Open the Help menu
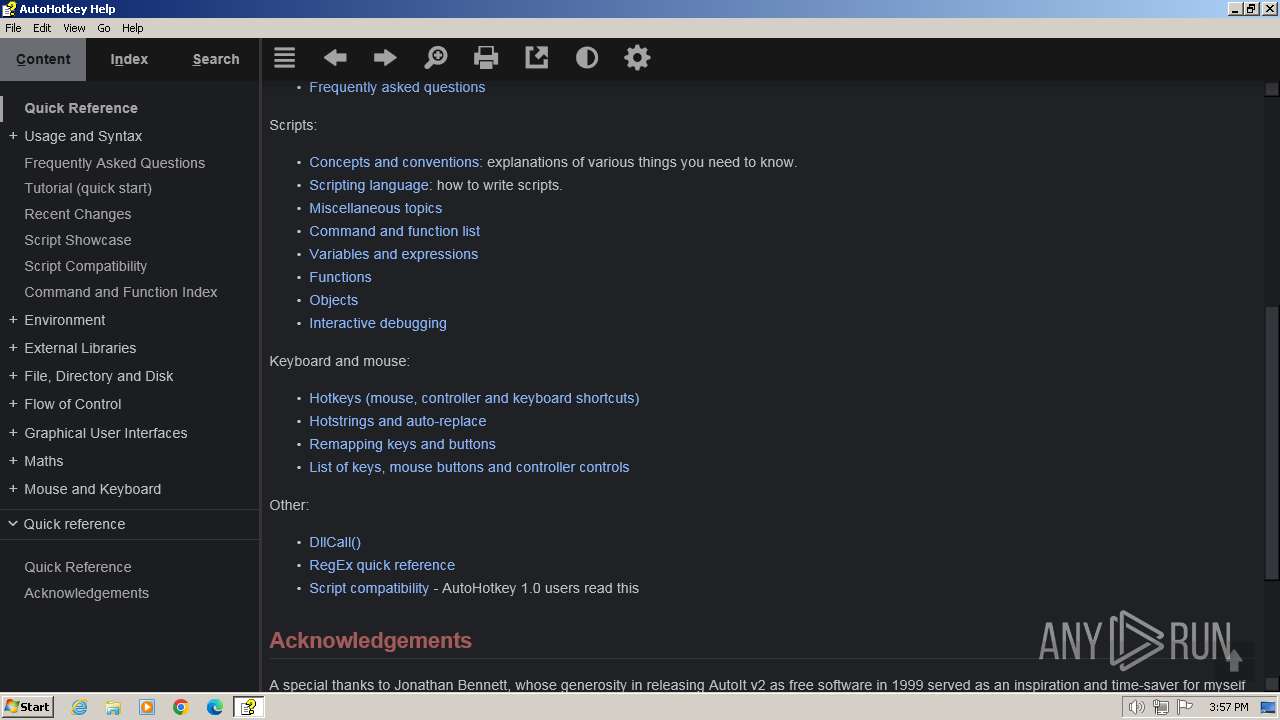The image size is (1280, 720). click(132, 28)
